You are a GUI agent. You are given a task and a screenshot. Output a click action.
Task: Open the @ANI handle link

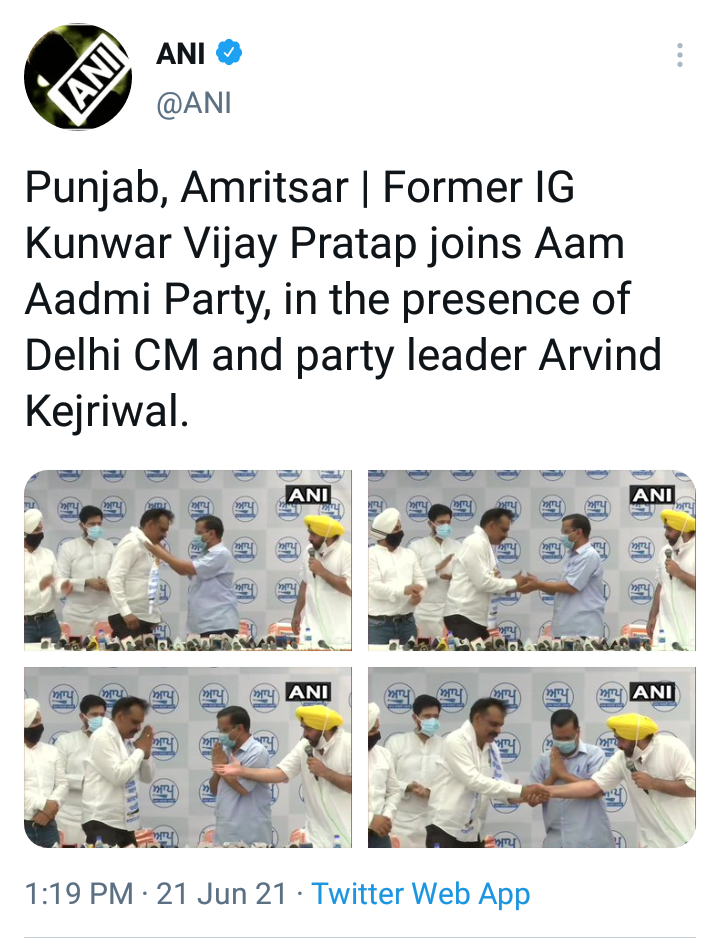click(x=194, y=103)
